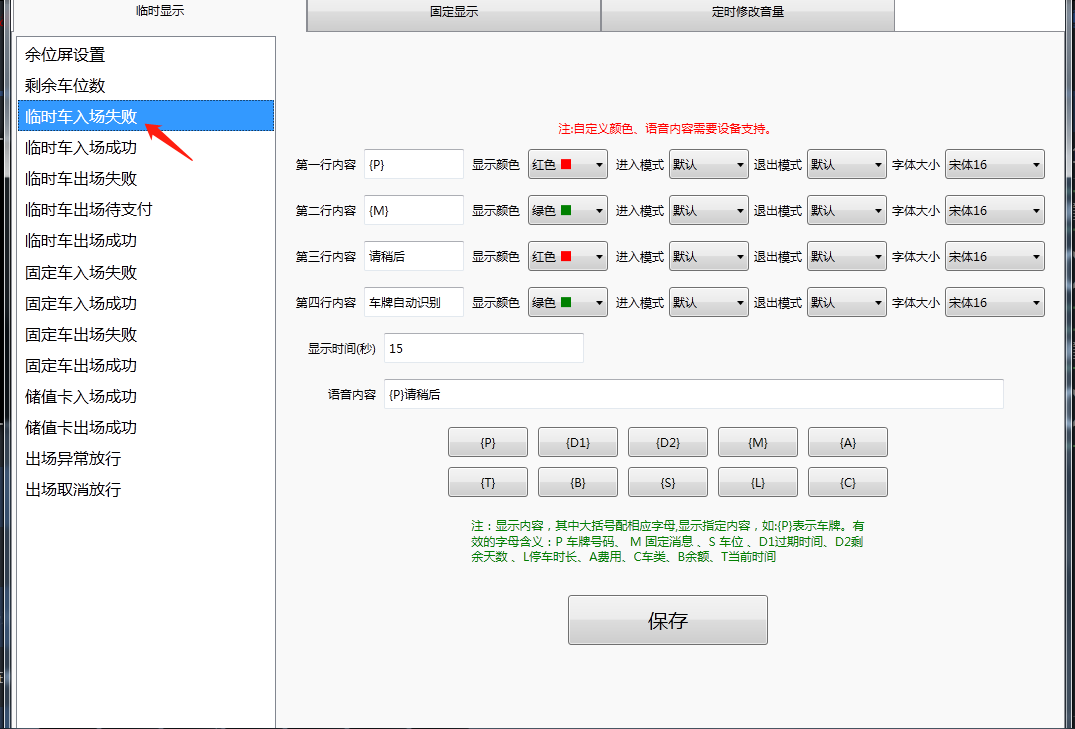Click the {B} balance placeholder button

(578, 482)
